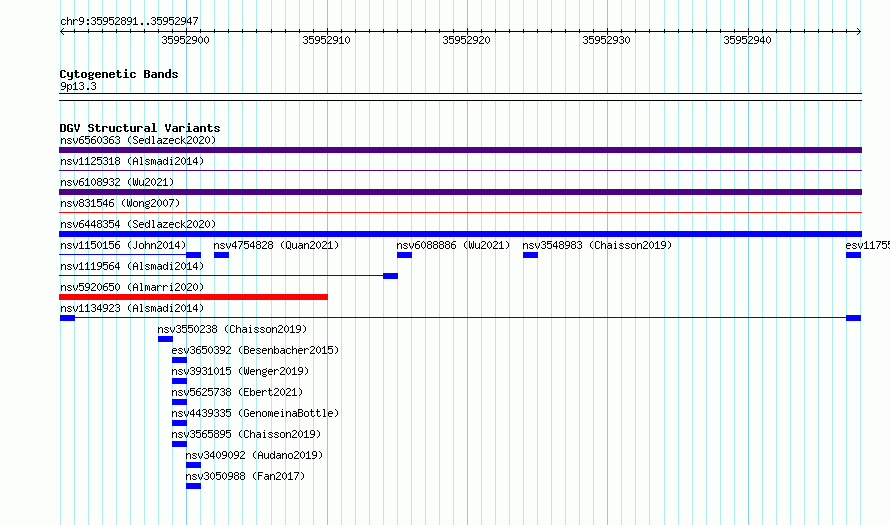Image resolution: width=890 pixels, height=525 pixels.
Task: Select right end blue block of nsv1134923
Action: tap(854, 318)
